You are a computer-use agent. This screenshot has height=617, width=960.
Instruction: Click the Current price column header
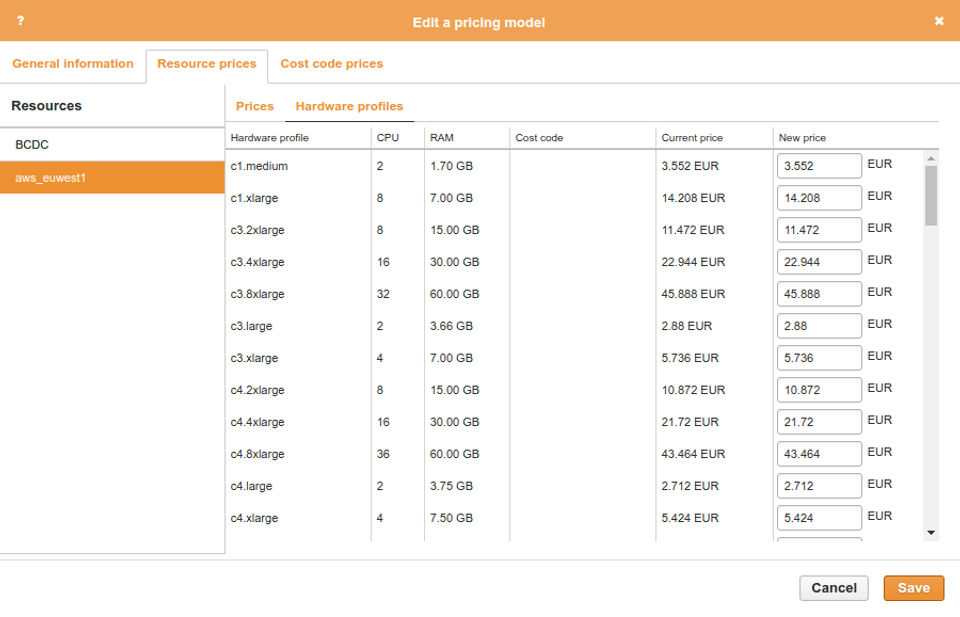click(x=692, y=138)
